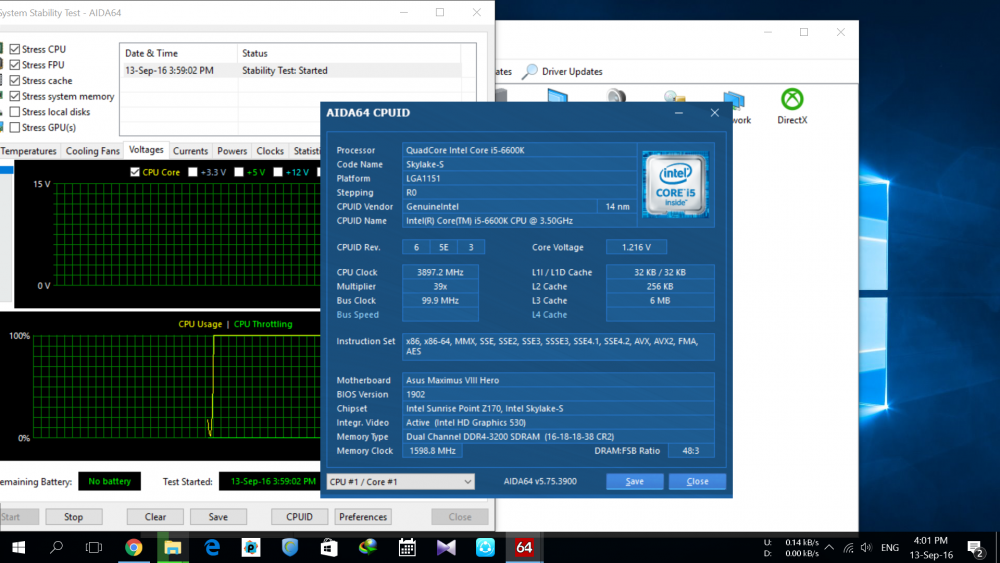Open taskbar search

[57, 547]
